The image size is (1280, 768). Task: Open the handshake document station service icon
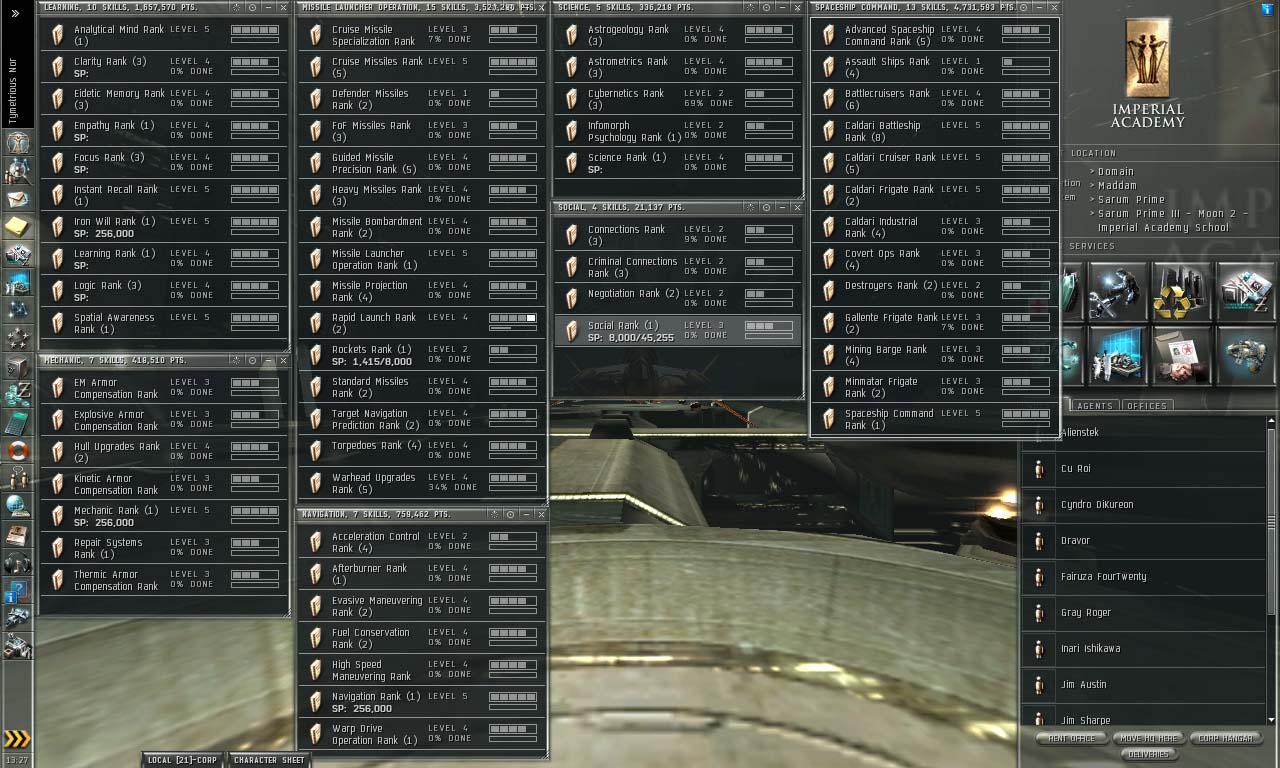[1181, 355]
